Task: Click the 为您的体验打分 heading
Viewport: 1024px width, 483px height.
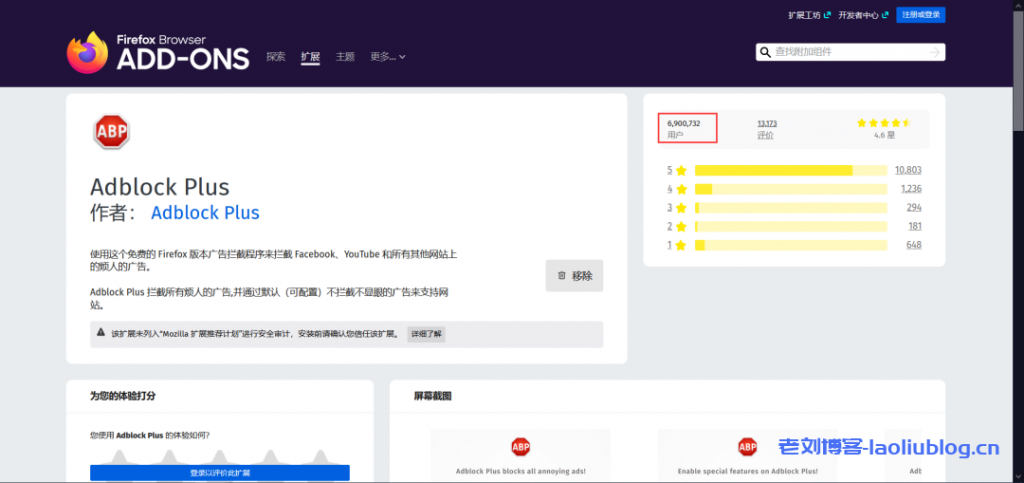Action: 123,396
